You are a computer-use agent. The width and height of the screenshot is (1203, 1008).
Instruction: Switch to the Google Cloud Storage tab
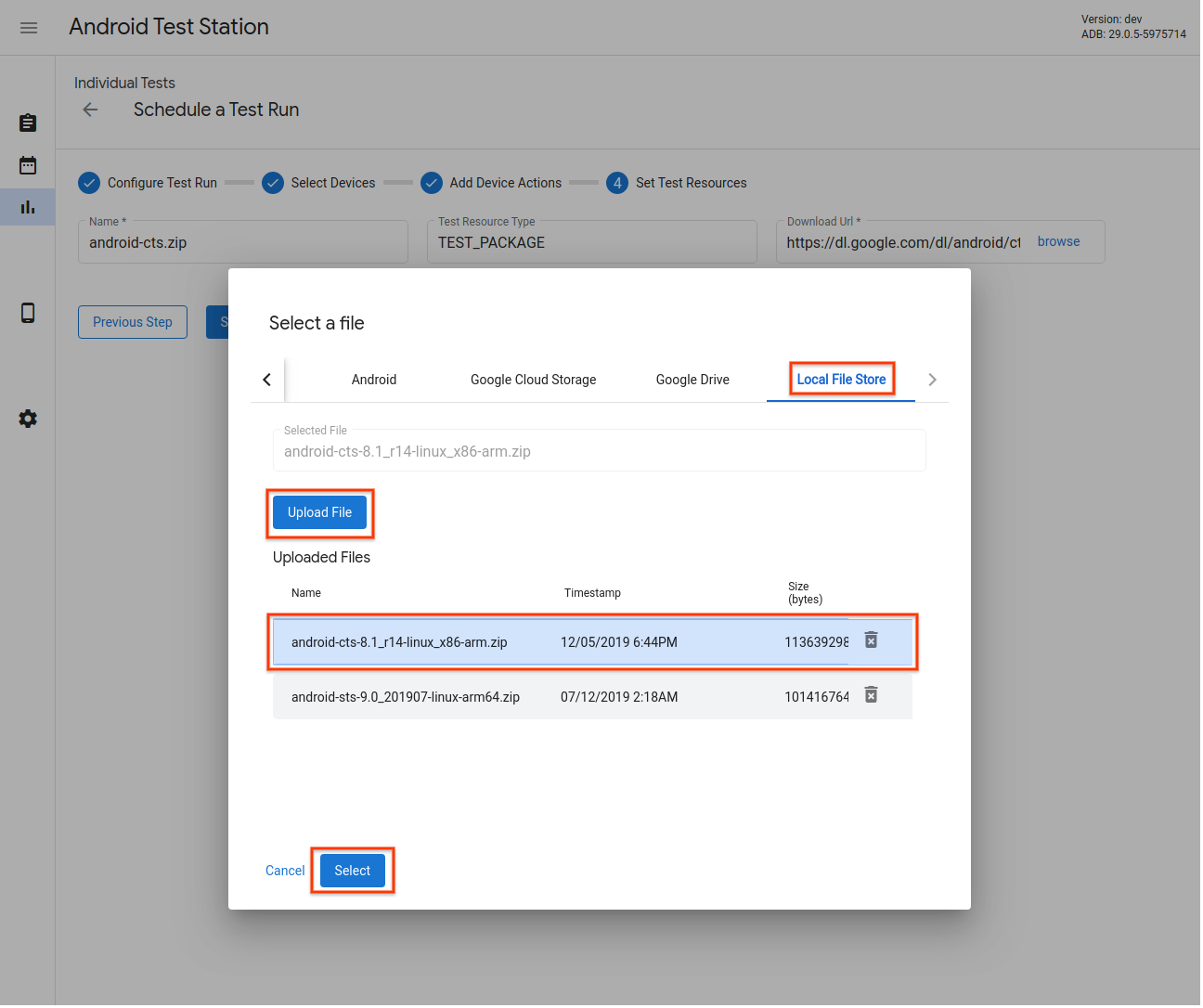[533, 380]
